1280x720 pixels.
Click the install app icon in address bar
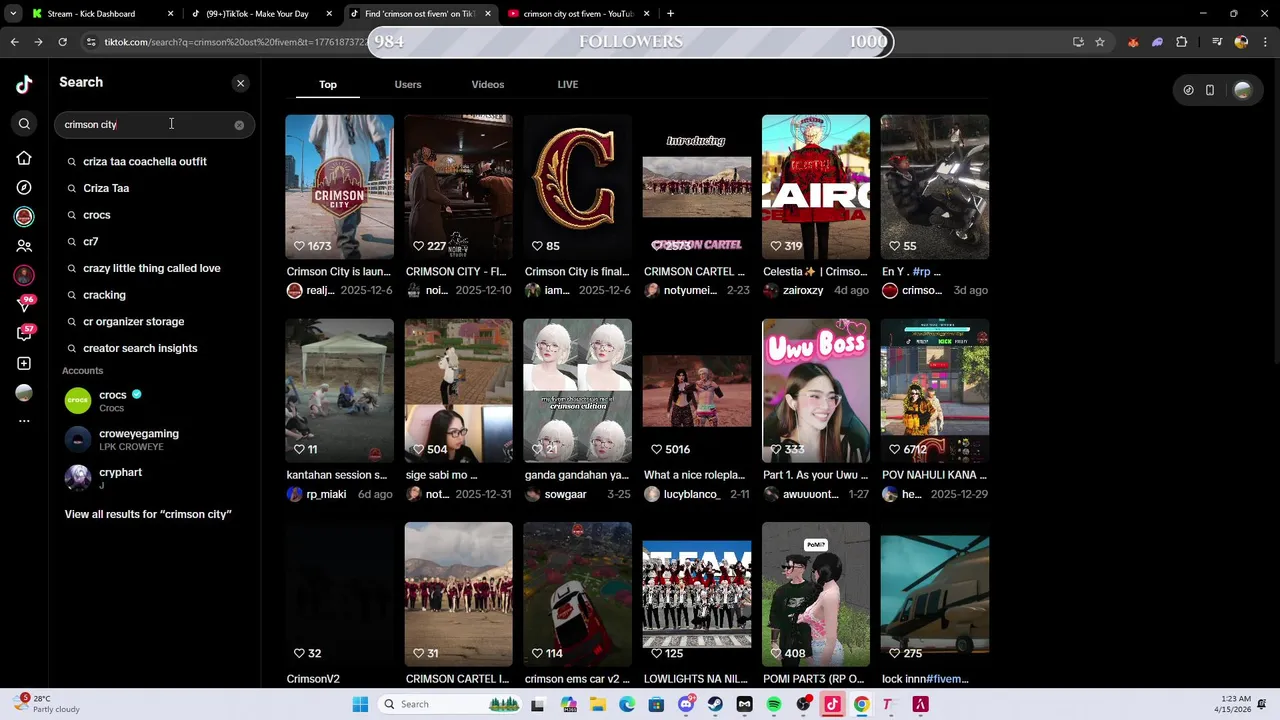(1078, 42)
